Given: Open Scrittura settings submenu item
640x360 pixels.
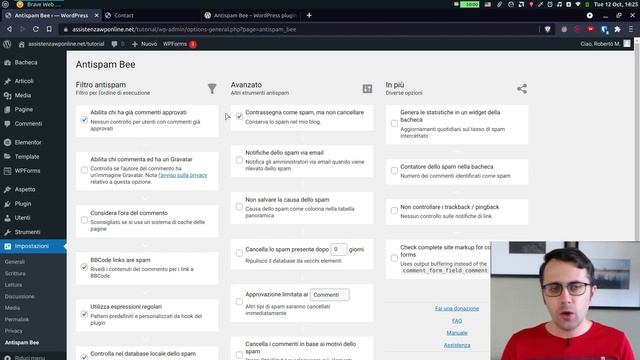Looking at the screenshot, I should pos(15,273).
